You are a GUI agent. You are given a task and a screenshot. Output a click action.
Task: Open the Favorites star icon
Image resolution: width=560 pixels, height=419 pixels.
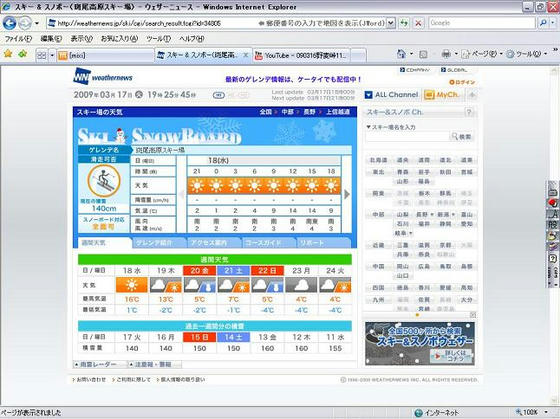[x=8, y=54]
